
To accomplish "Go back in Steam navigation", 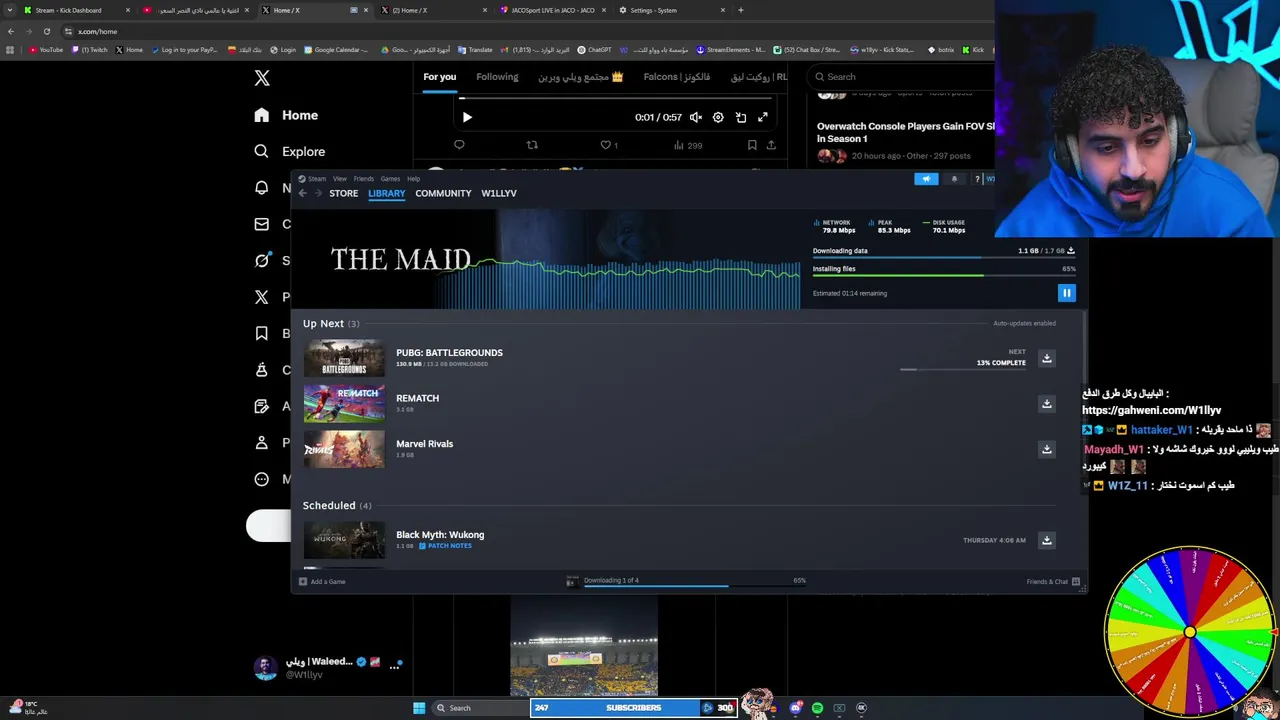I will pyautogui.click(x=303, y=193).
